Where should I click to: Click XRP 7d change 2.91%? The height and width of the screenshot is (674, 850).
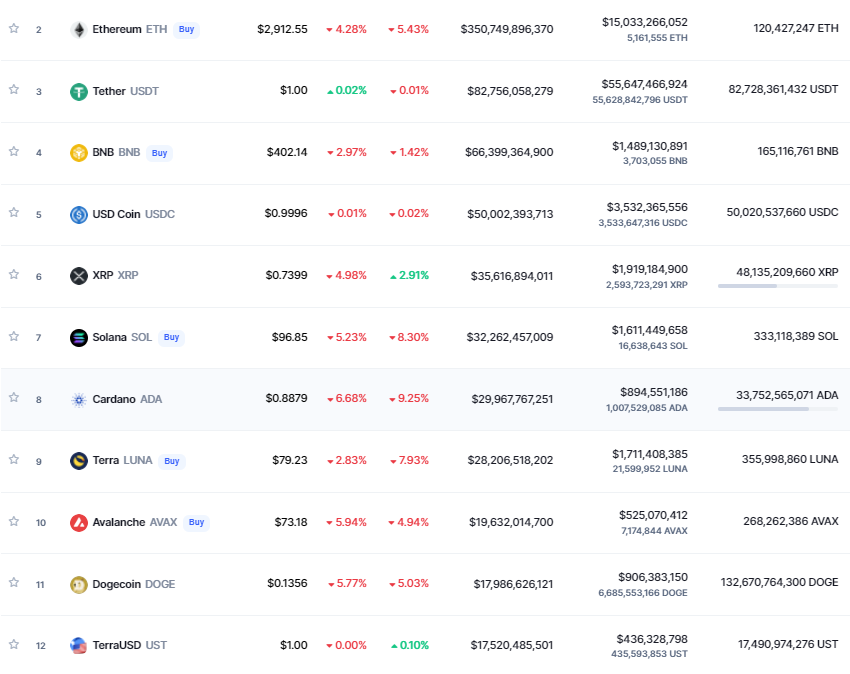(409, 275)
